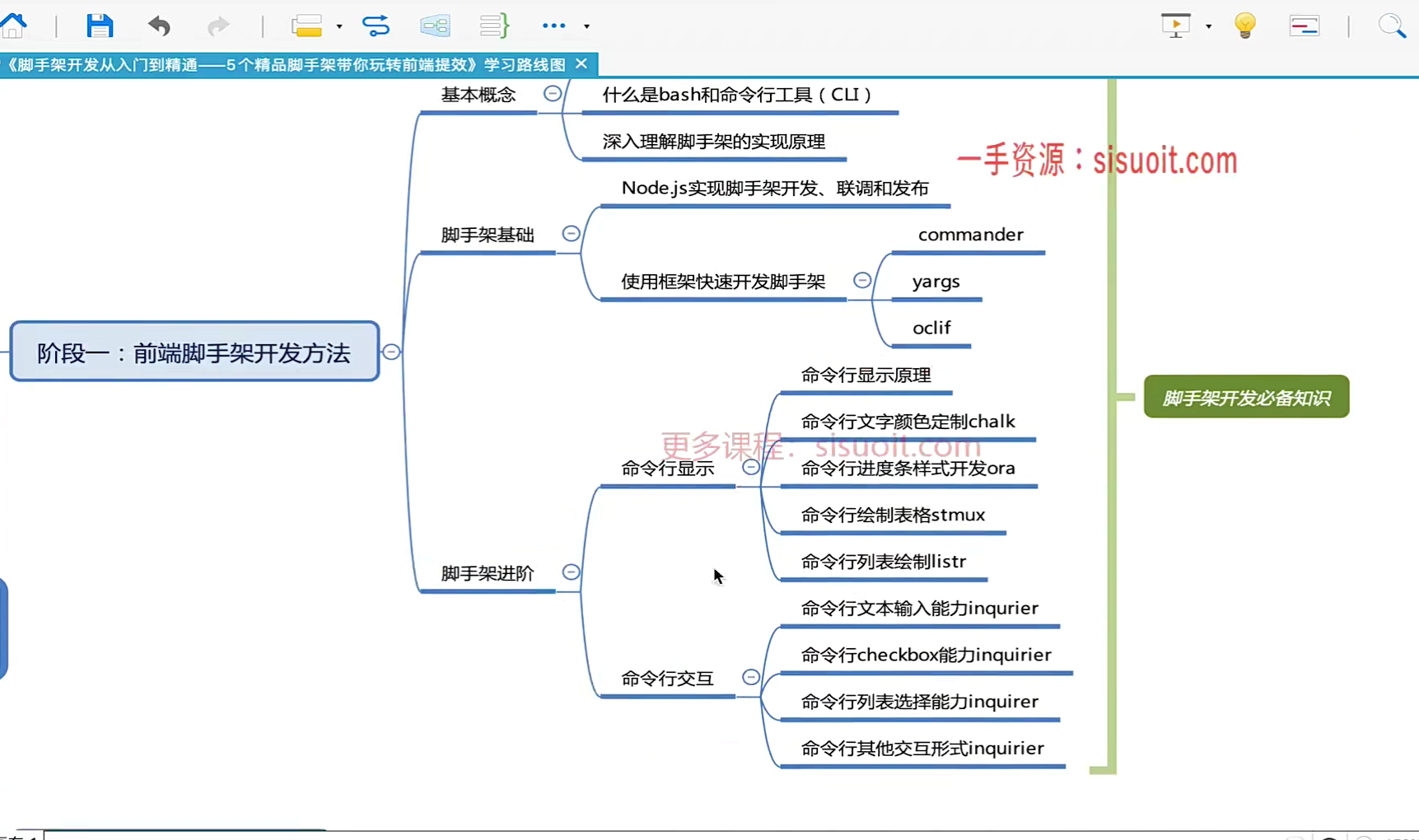Open search with the magnifying glass icon
This screenshot has width=1419, height=840.
(x=1392, y=26)
